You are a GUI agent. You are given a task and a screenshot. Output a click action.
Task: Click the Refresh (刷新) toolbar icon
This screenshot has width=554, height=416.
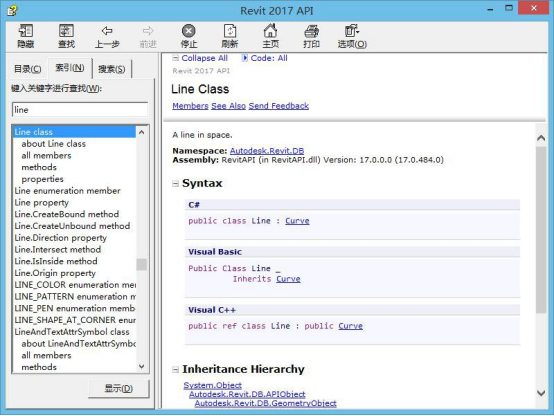point(230,31)
